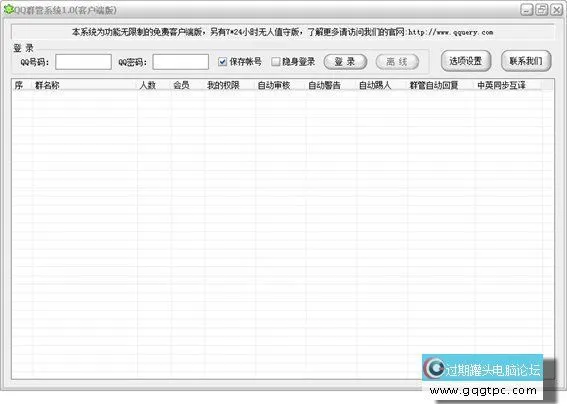The image size is (567, 409).
Task: Restore the QQ群管系统 window size
Action: 541,10
